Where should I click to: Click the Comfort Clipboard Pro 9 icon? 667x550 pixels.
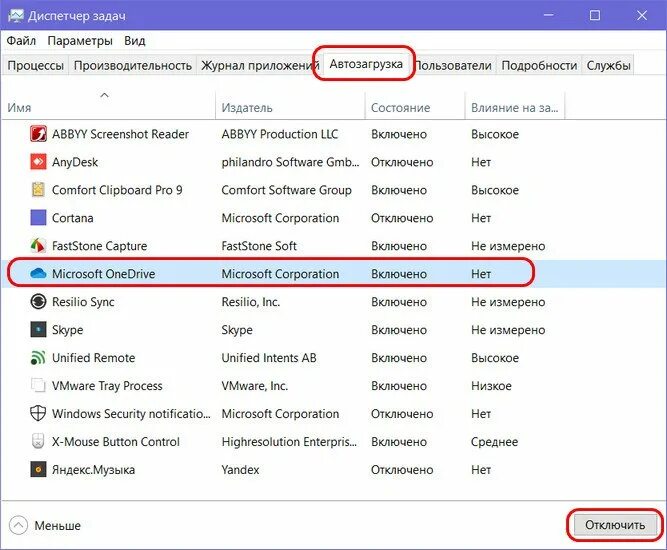[38, 190]
